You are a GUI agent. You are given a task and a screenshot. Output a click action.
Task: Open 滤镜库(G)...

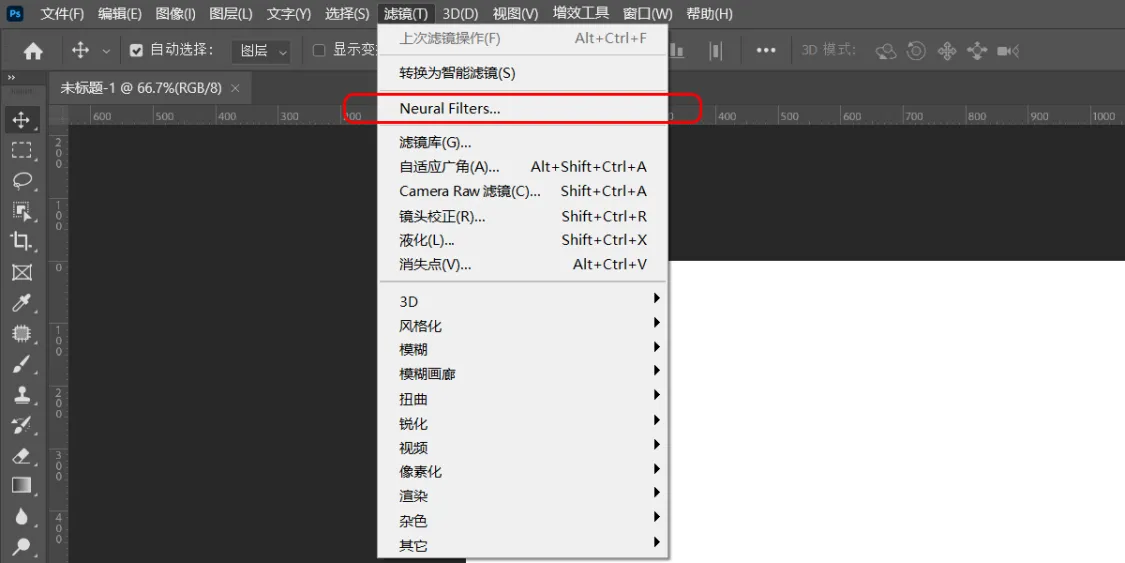point(523,142)
